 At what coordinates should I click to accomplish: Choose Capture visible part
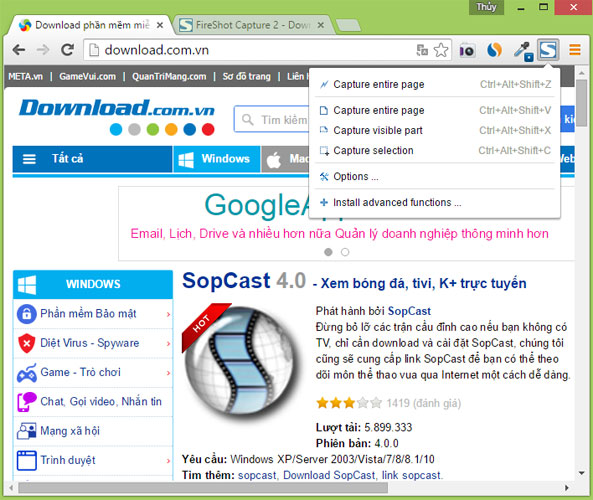click(x=435, y=130)
